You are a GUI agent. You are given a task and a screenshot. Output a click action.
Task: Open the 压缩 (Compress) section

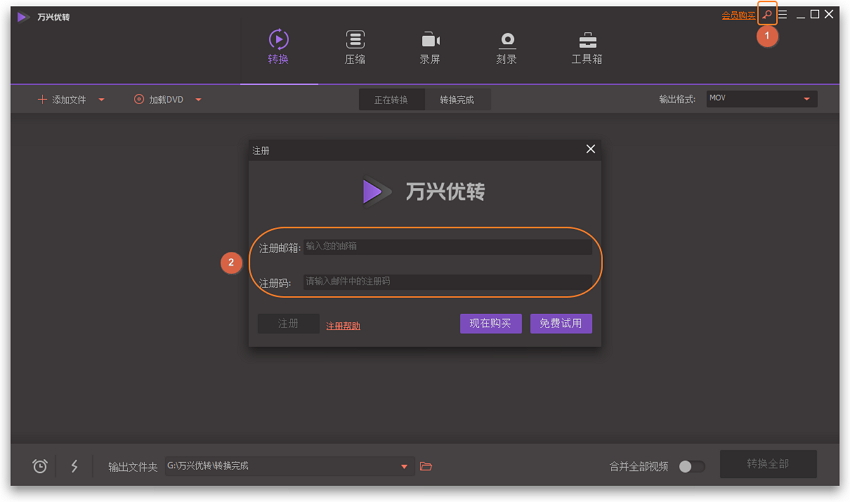pyautogui.click(x=355, y=47)
